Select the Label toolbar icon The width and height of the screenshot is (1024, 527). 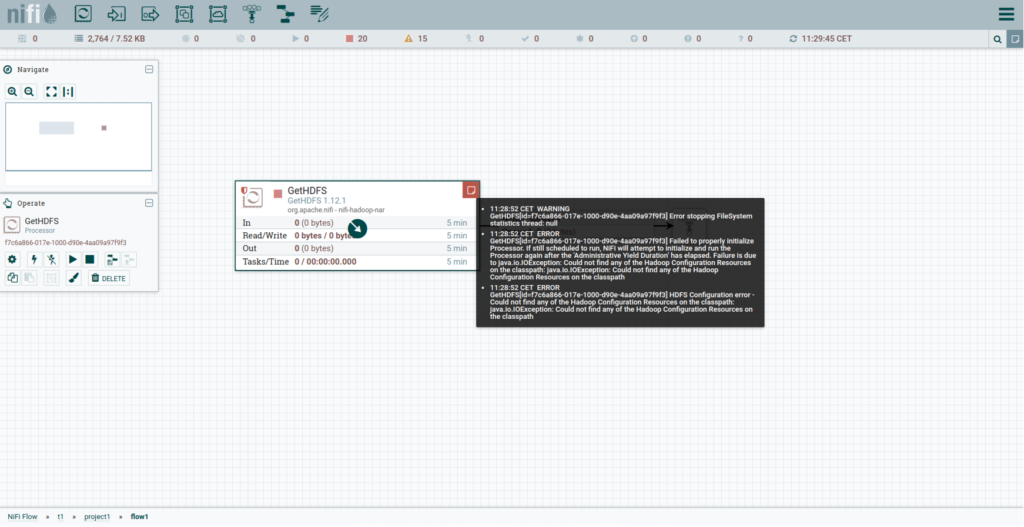319,13
